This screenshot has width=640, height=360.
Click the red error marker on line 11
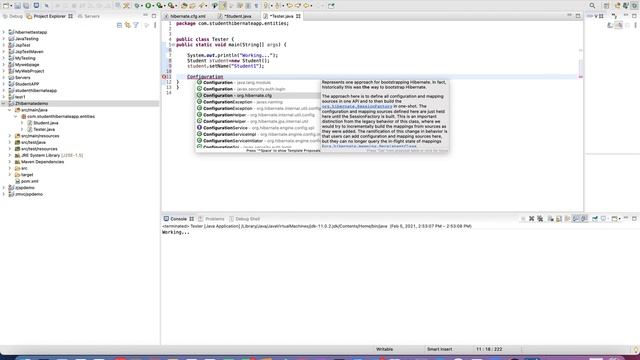coord(164,77)
